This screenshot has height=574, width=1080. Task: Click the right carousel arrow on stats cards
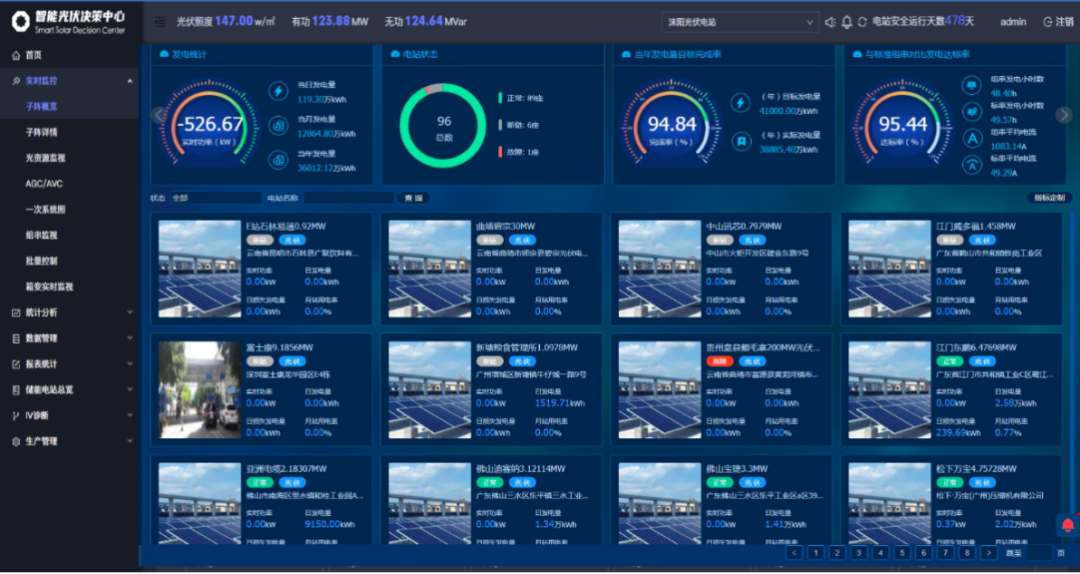(1064, 115)
